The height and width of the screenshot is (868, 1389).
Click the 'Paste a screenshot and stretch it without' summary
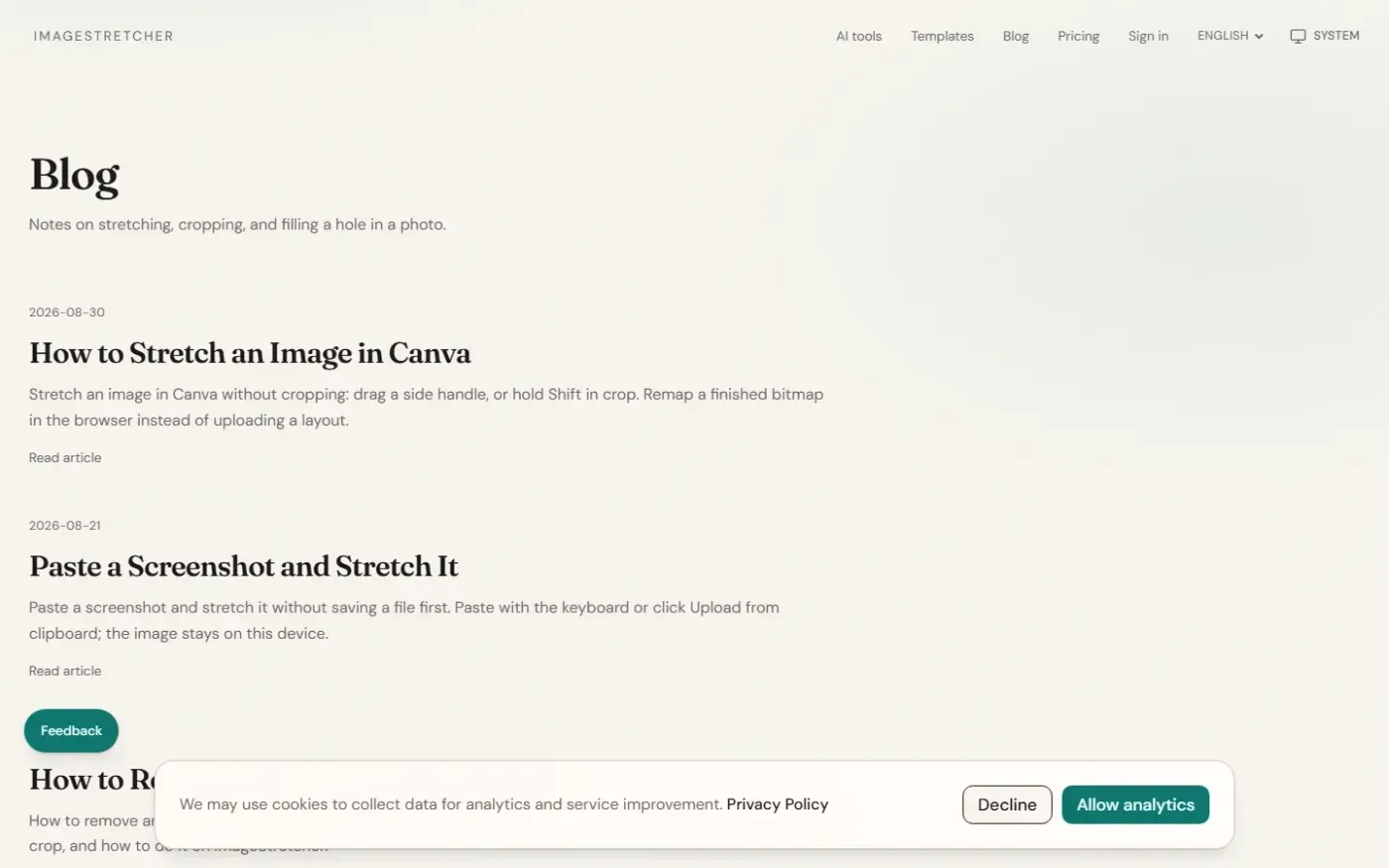404,620
